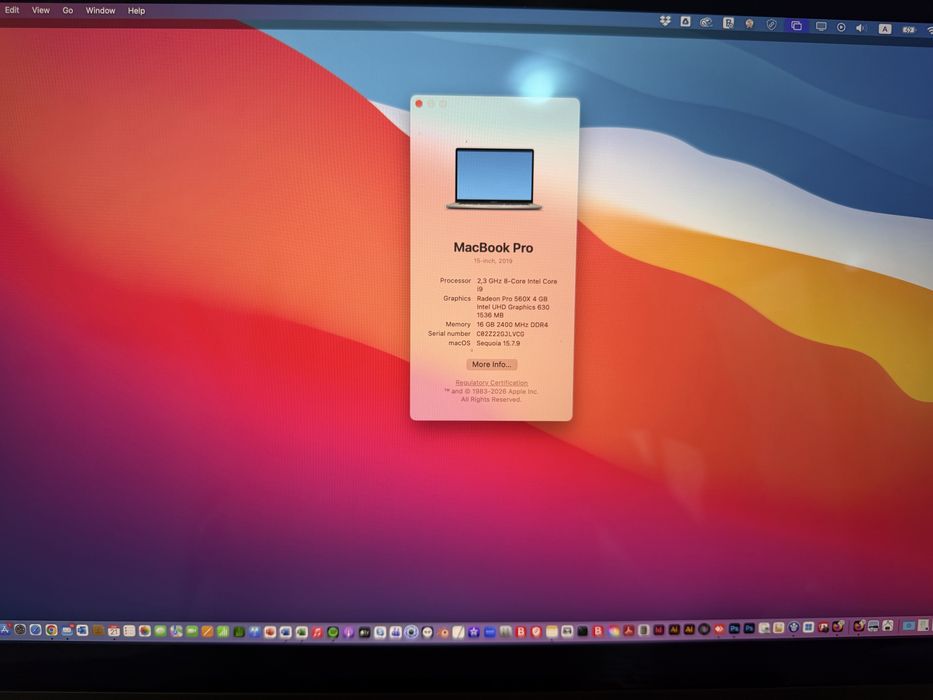The height and width of the screenshot is (700, 933).
Task: Click the shield security icon in menu bar
Action: 771,24
